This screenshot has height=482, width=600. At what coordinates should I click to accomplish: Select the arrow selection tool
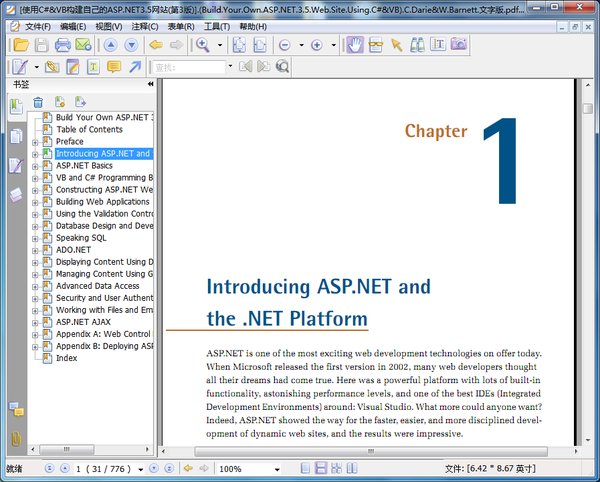pos(396,45)
